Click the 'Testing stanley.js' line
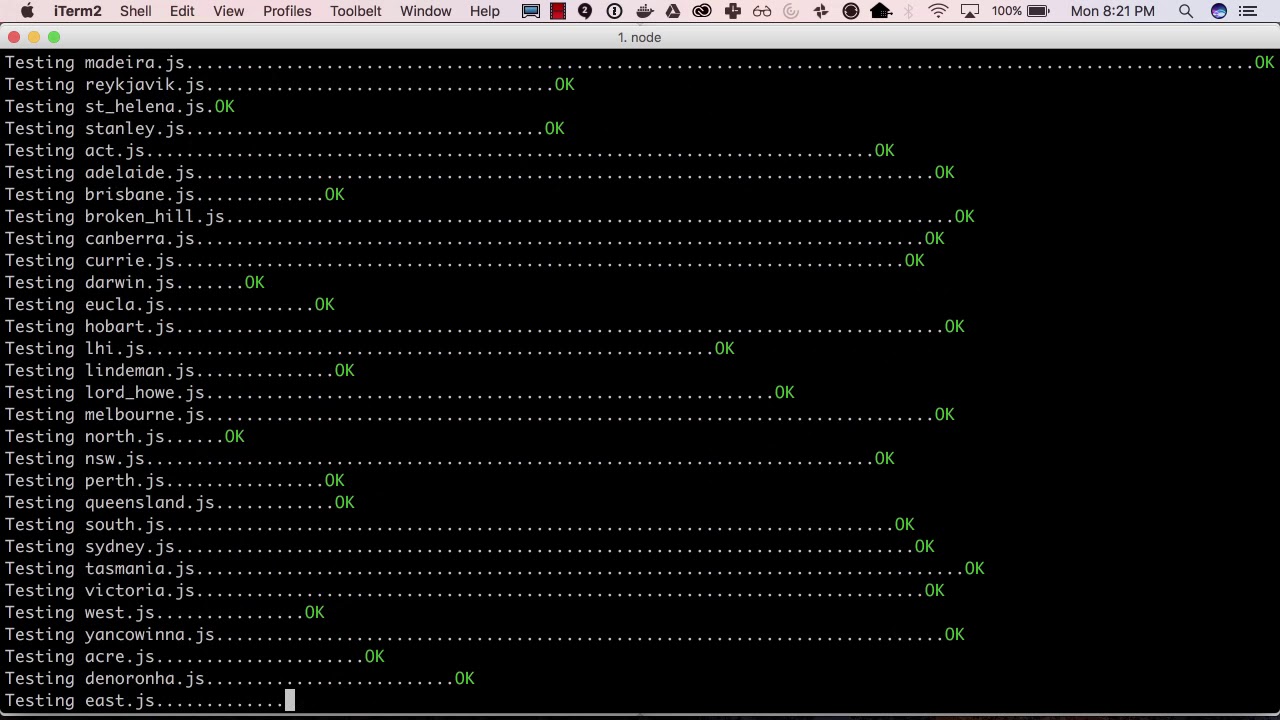Viewport: 1280px width, 720px height. click(x=284, y=128)
